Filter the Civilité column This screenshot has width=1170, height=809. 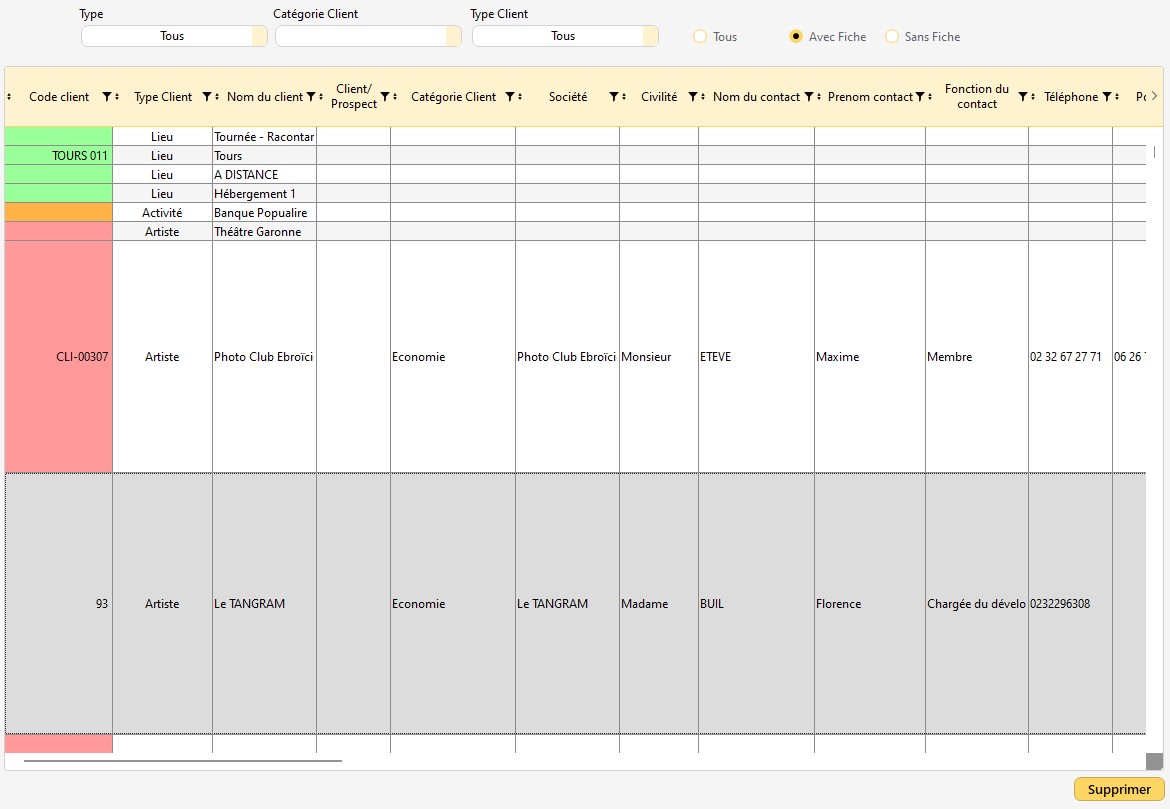[x=692, y=97]
